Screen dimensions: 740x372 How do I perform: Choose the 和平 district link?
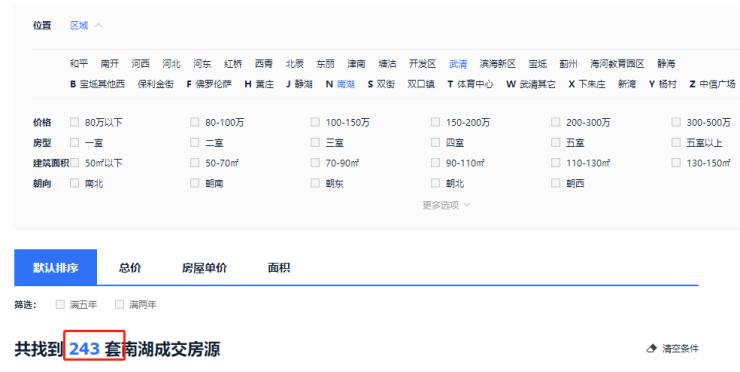pyautogui.click(x=79, y=64)
